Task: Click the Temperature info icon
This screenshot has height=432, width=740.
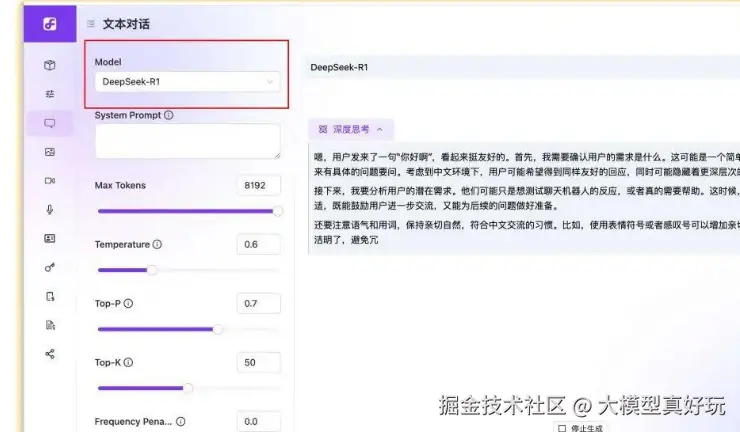Action: click(157, 244)
